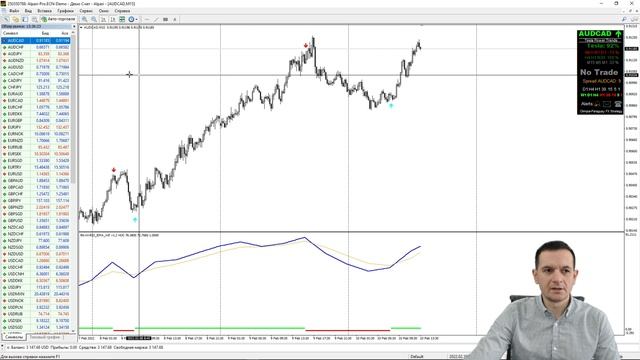Screen dimensions: 640x360
Task: Toggle the Авто-торговля button
Action: coord(58,19)
